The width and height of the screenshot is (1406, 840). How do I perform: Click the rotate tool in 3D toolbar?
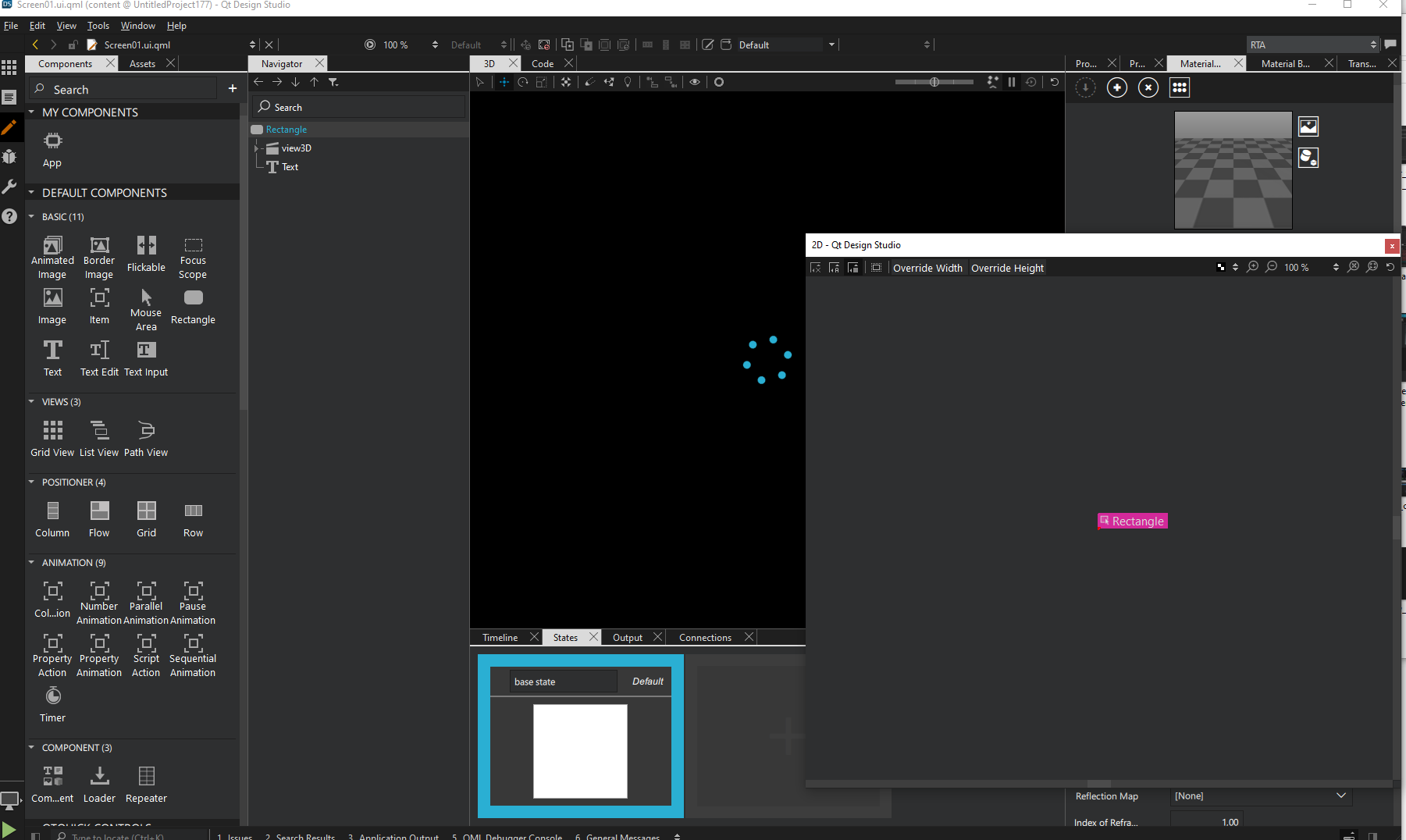tap(523, 82)
